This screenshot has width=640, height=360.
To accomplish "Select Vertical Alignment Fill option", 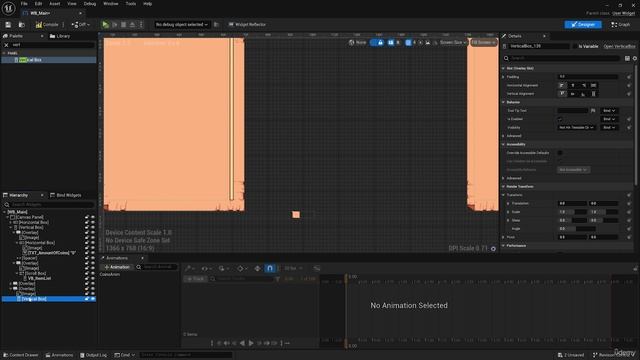I will point(593,94).
